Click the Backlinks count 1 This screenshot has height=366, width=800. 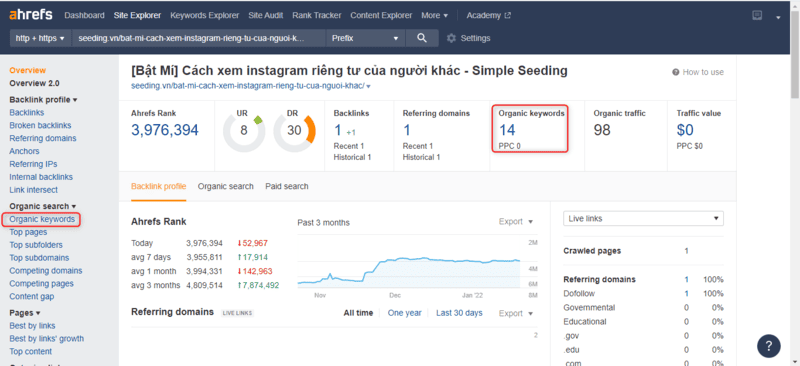[338, 130]
